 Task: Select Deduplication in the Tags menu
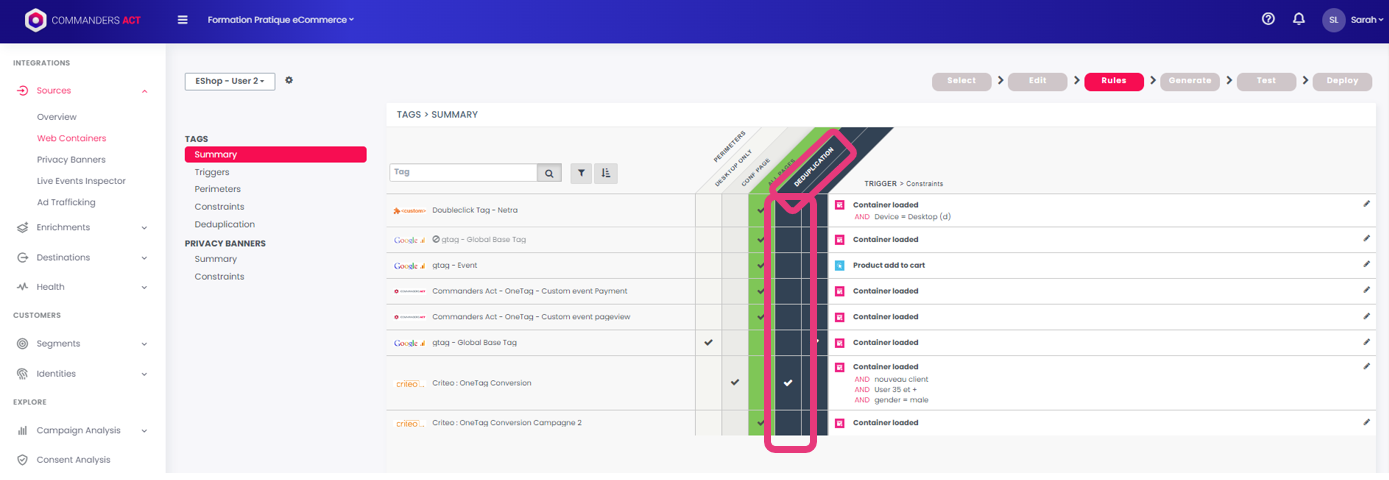(x=224, y=224)
